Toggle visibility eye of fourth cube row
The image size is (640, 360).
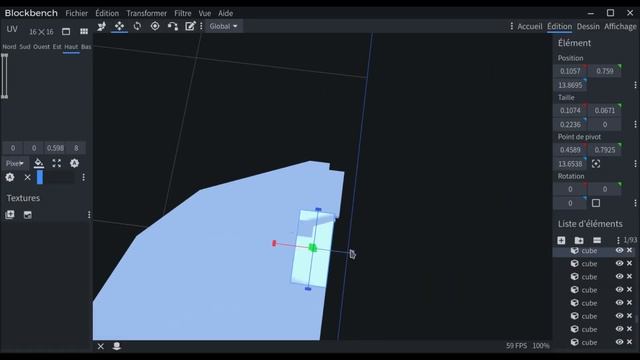(x=619, y=289)
